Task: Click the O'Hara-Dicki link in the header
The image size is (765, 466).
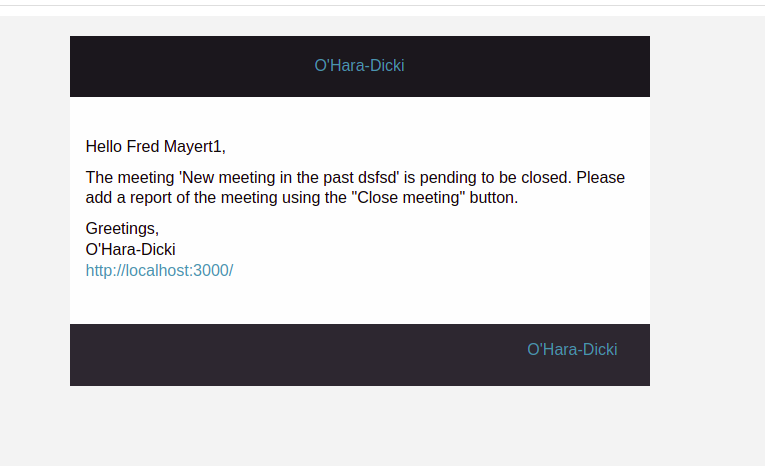Action: (359, 66)
